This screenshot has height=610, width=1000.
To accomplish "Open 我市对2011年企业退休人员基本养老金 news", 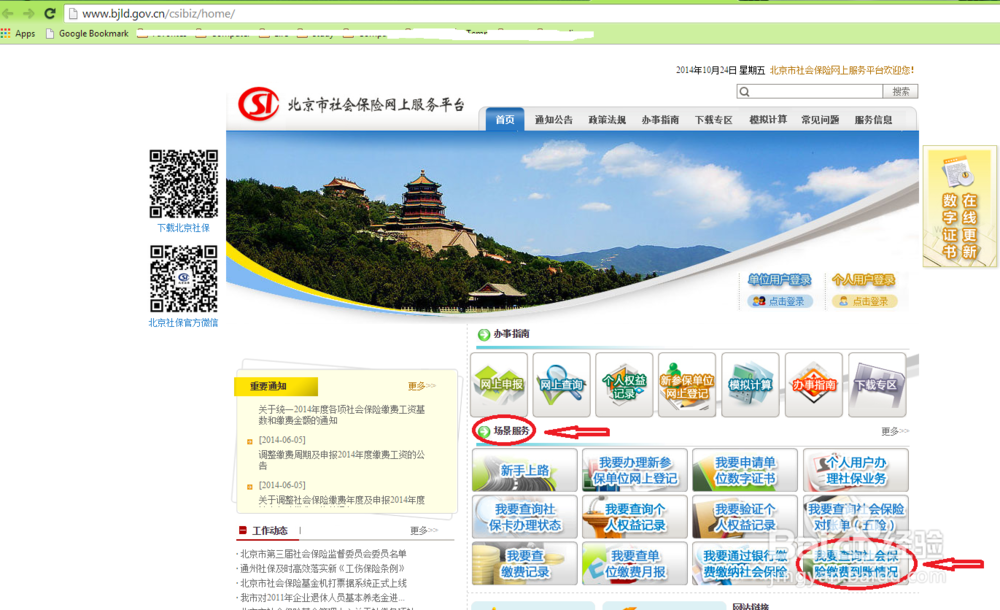I will point(322,598).
